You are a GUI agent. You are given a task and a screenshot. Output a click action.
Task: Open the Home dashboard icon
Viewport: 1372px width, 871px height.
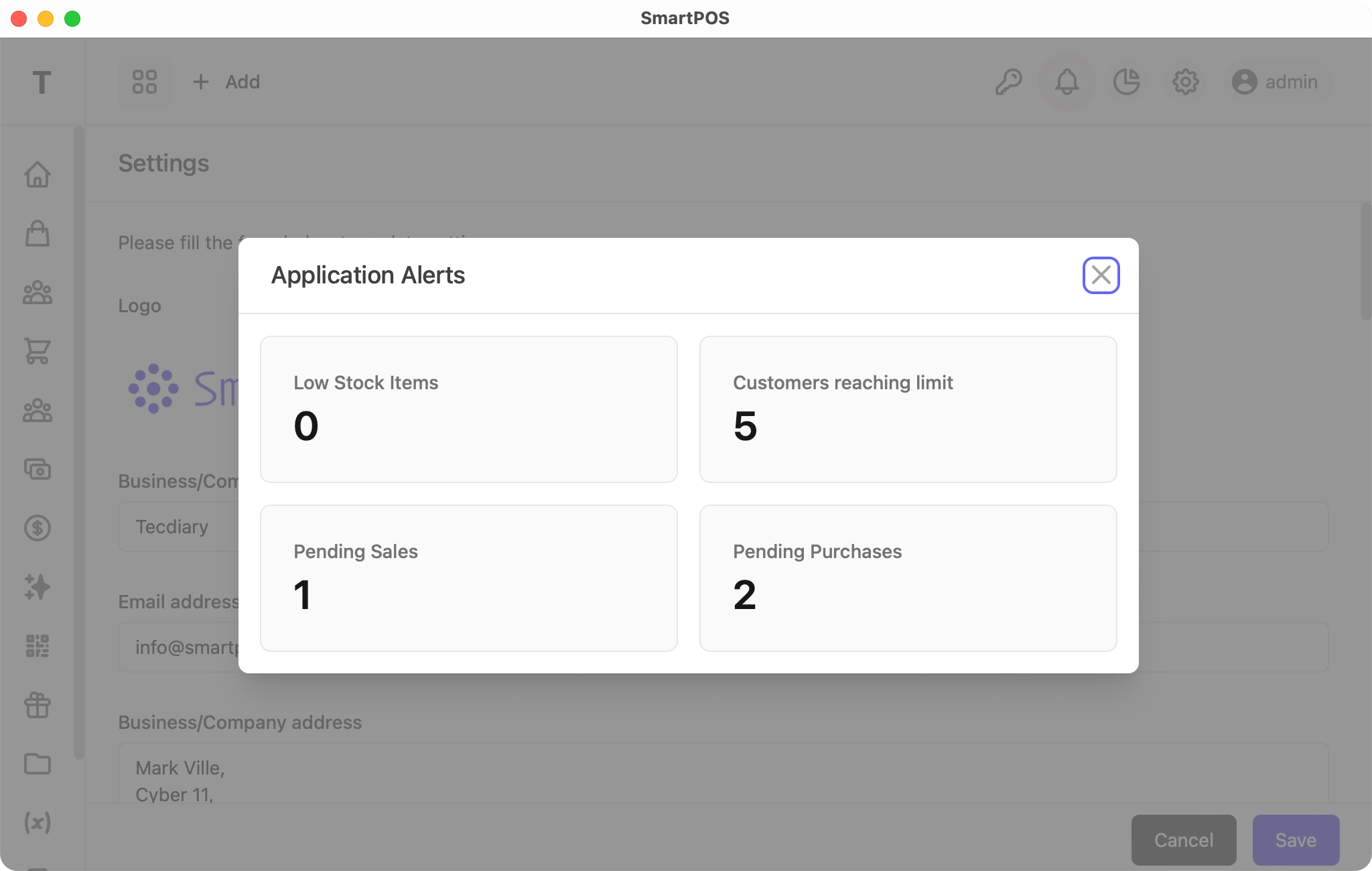(x=38, y=175)
